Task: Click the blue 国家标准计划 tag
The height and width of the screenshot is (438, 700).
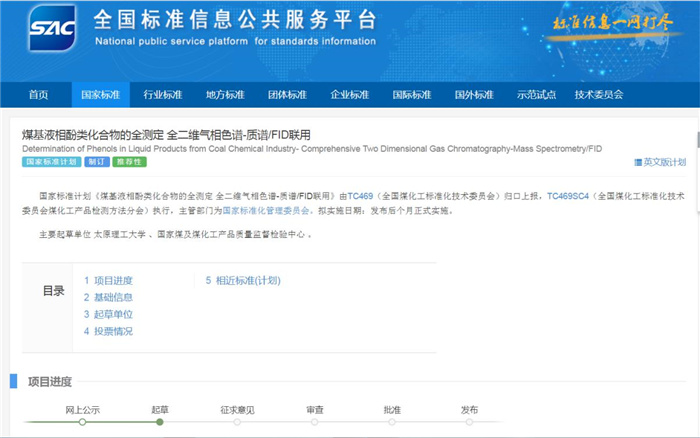Action: coord(51,161)
